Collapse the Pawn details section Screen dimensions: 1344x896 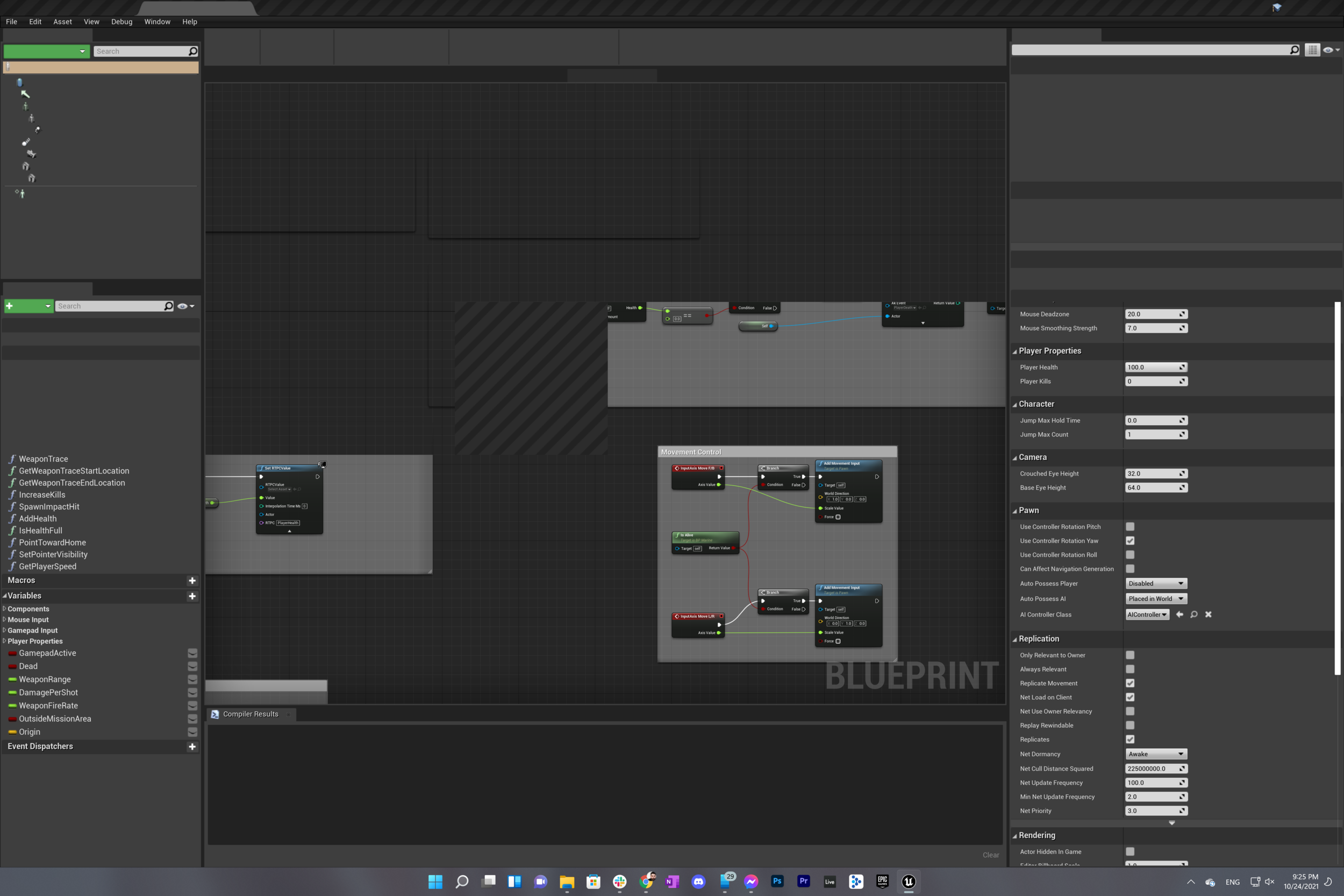tap(1015, 512)
